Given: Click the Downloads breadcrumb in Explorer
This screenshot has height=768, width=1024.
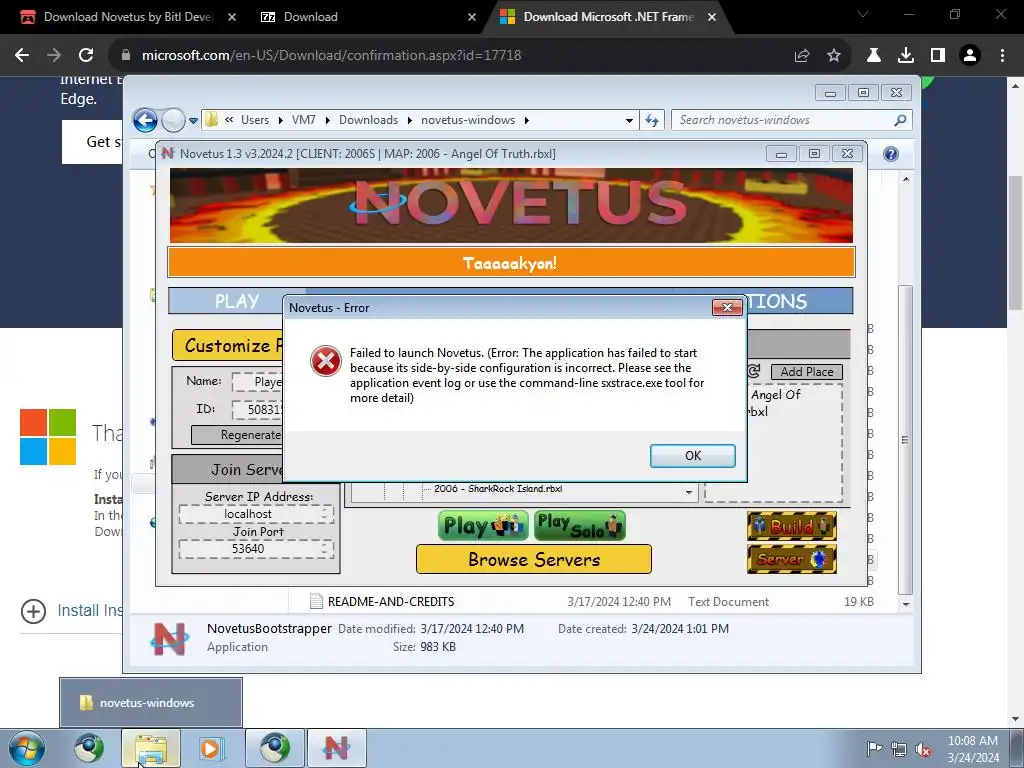Looking at the screenshot, I should pos(368,120).
